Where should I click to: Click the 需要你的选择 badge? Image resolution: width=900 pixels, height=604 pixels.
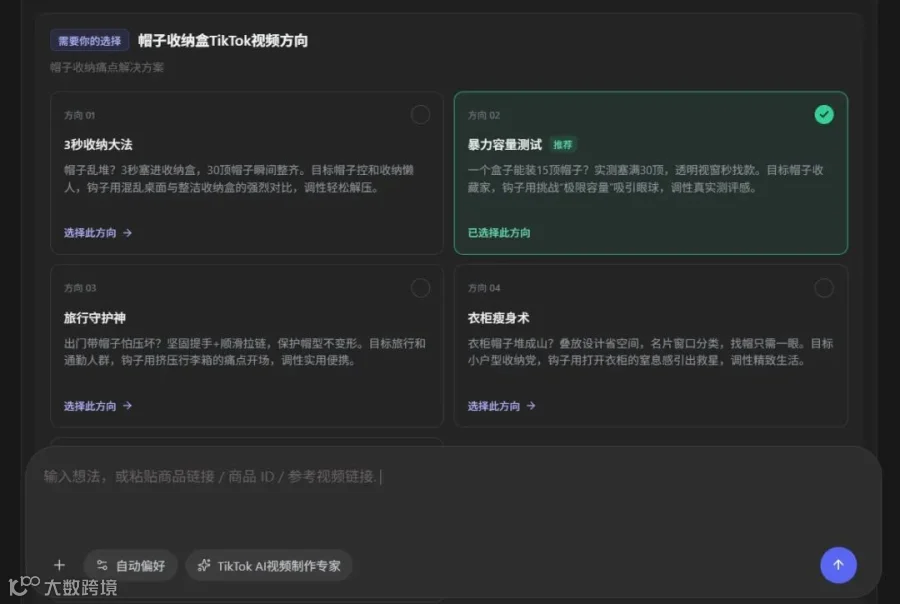click(90, 41)
